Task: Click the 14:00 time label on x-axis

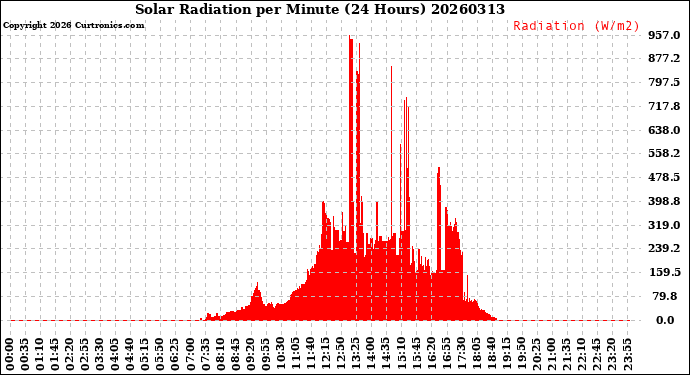Action: pyautogui.click(x=371, y=355)
